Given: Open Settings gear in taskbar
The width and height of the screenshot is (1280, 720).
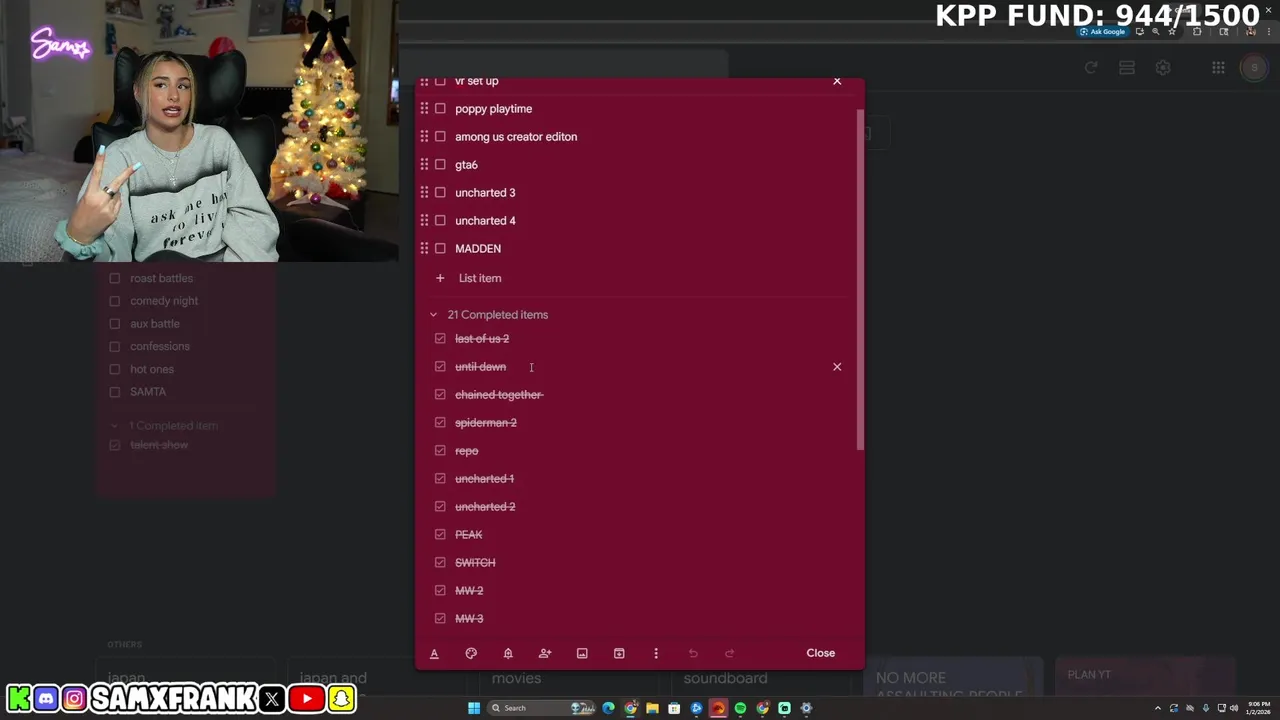Looking at the screenshot, I should [x=806, y=708].
